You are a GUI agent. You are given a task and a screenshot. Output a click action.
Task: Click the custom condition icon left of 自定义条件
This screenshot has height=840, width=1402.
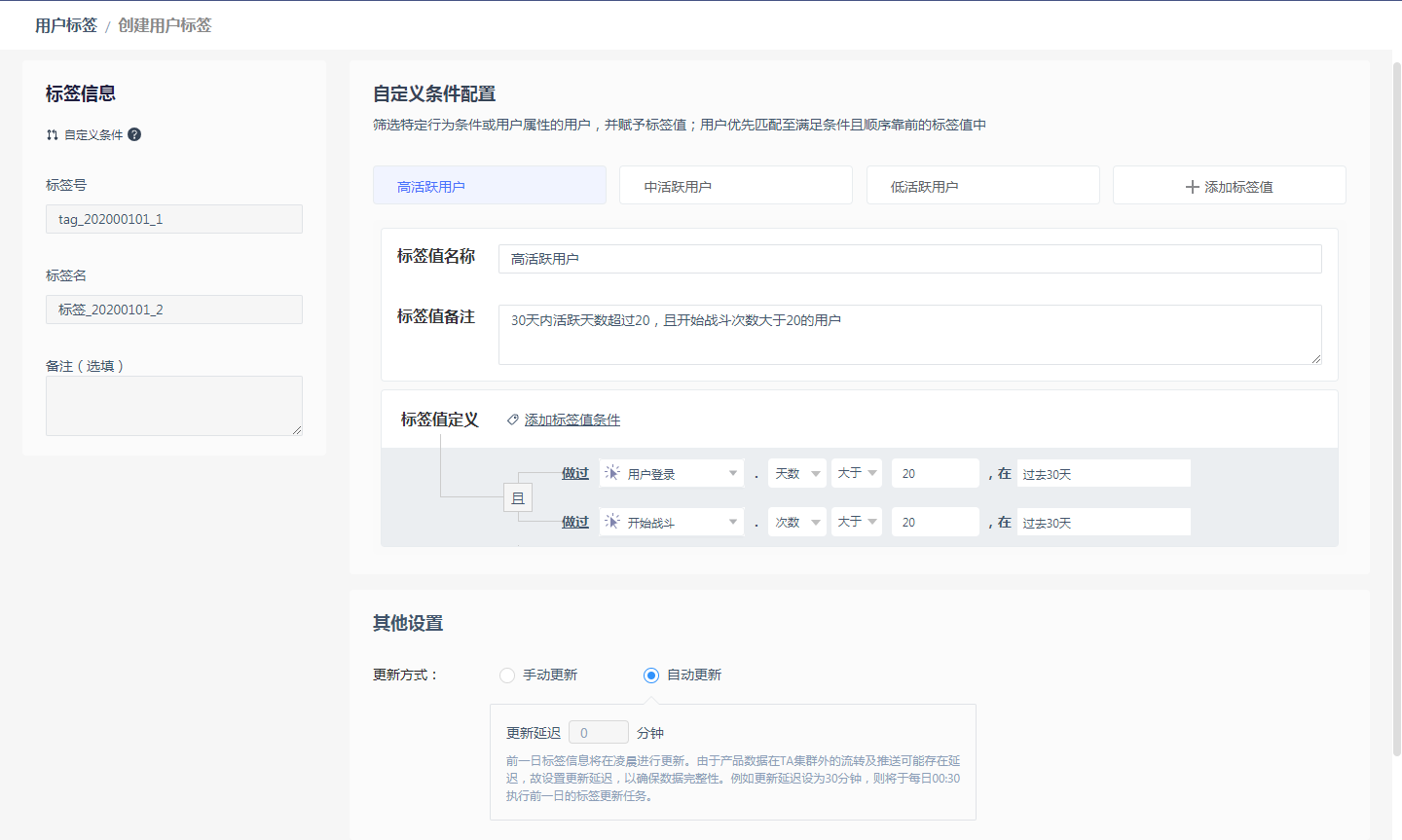coord(52,135)
